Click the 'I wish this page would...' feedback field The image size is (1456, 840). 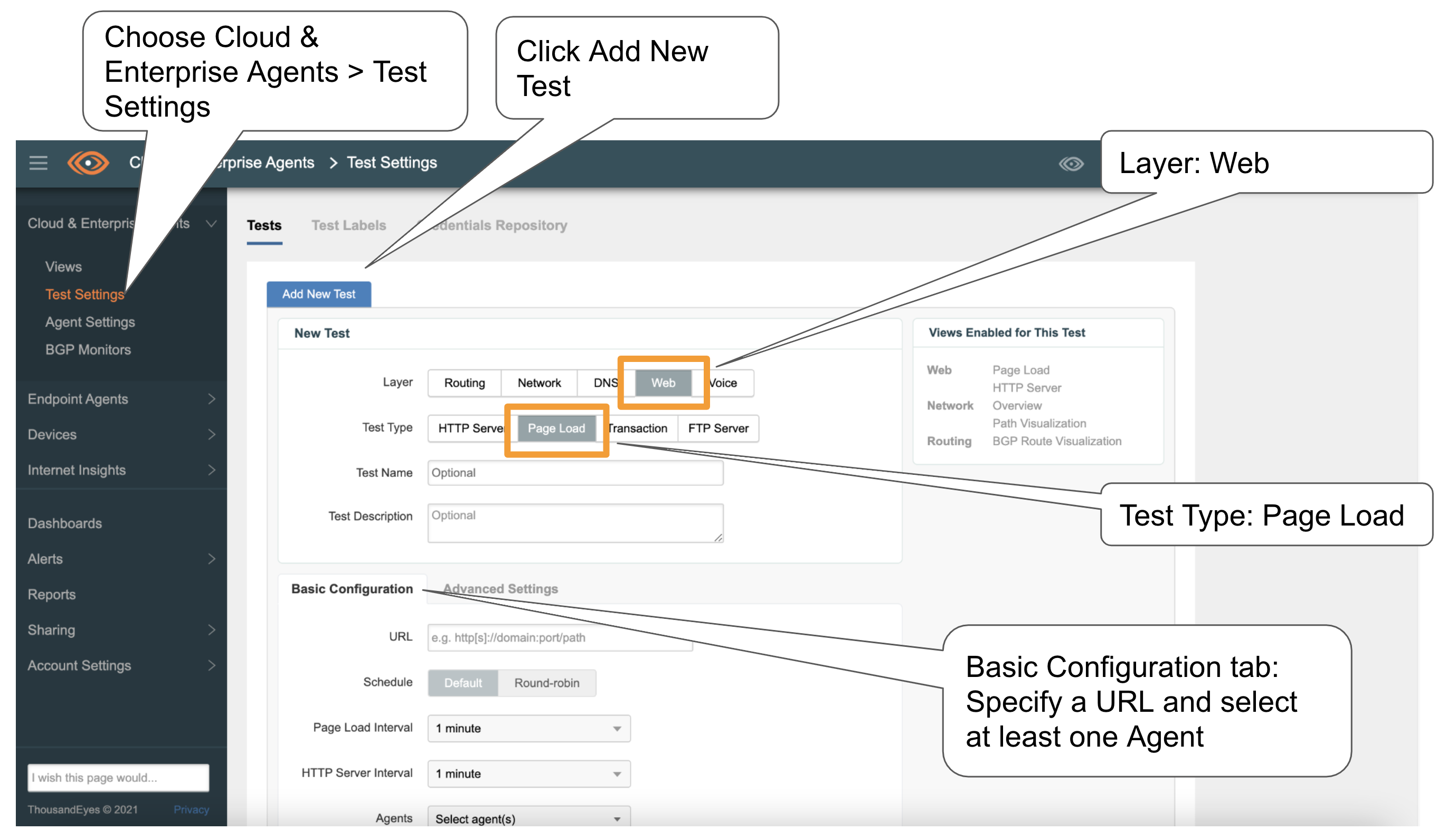tap(118, 778)
